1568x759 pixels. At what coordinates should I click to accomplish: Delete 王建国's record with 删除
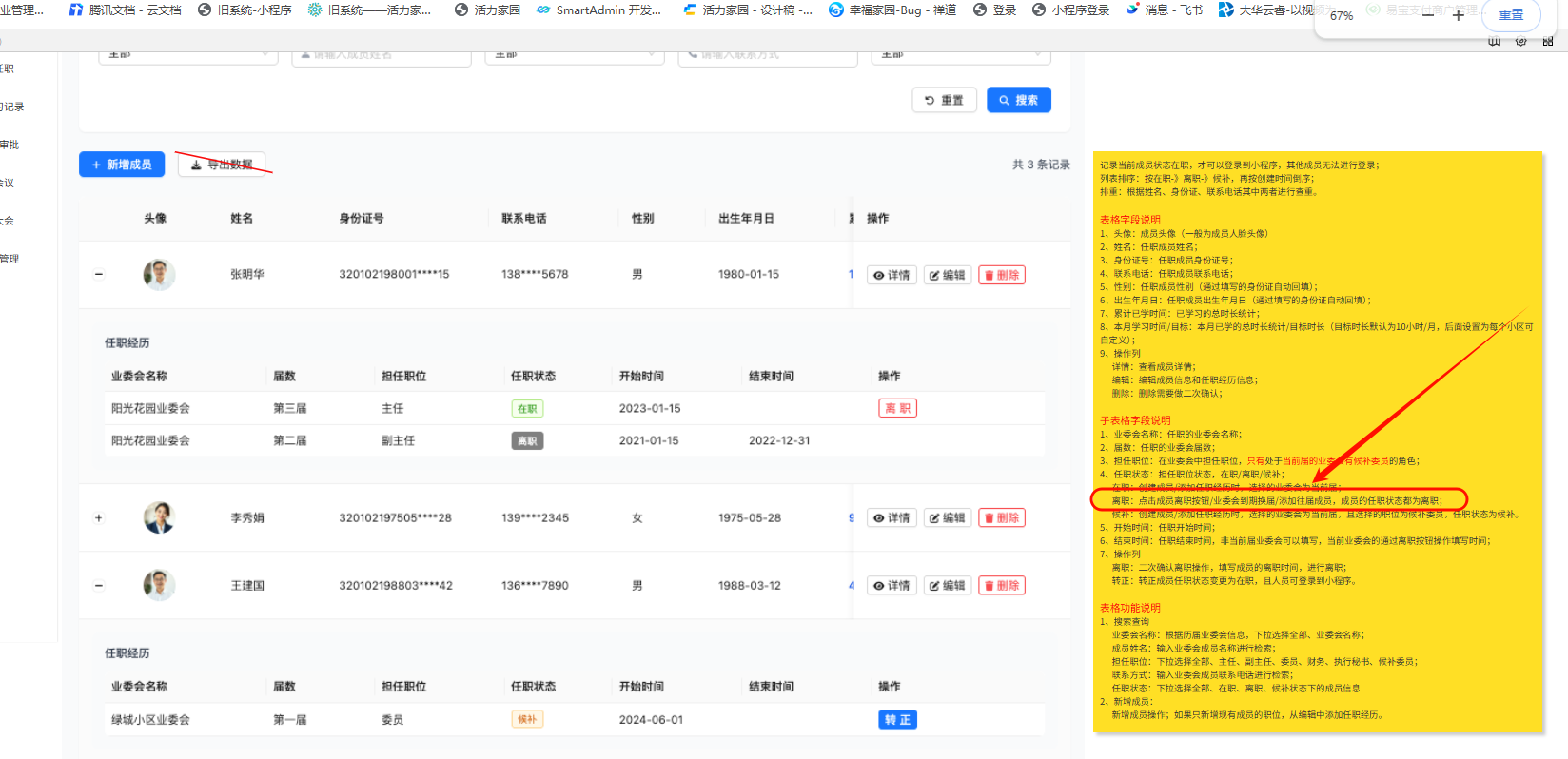tap(1001, 586)
